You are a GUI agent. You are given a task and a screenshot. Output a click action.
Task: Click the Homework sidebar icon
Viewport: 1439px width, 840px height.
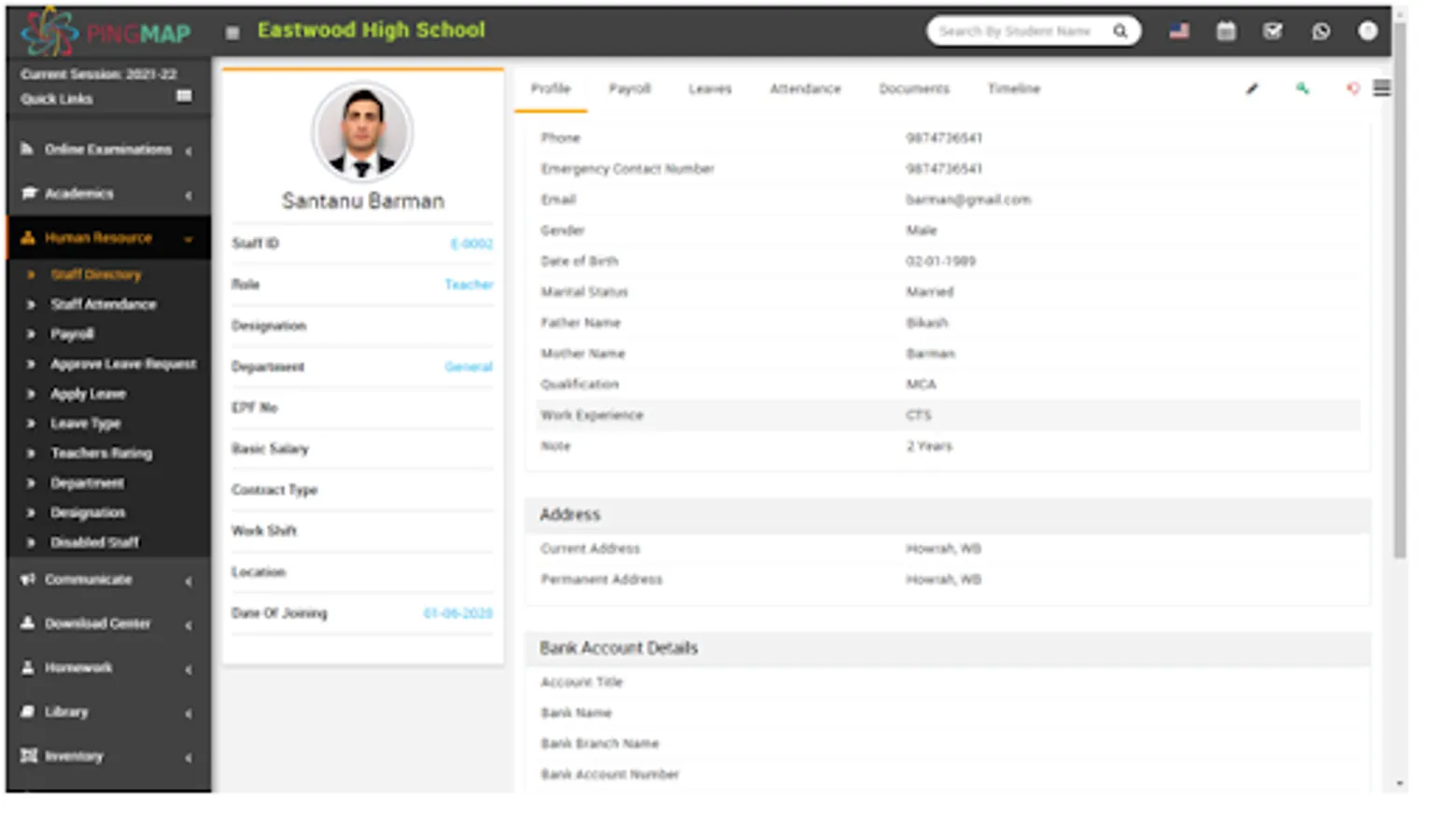tap(27, 667)
